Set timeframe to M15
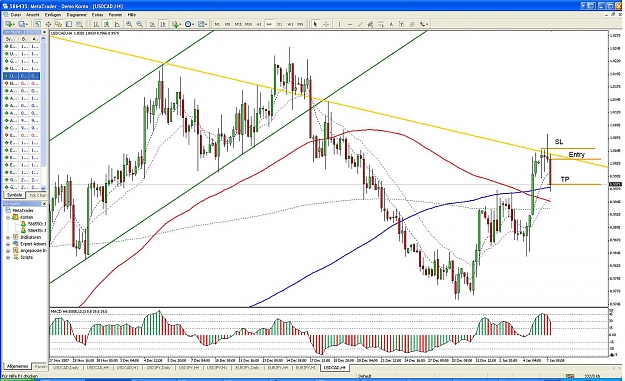 [238, 24]
